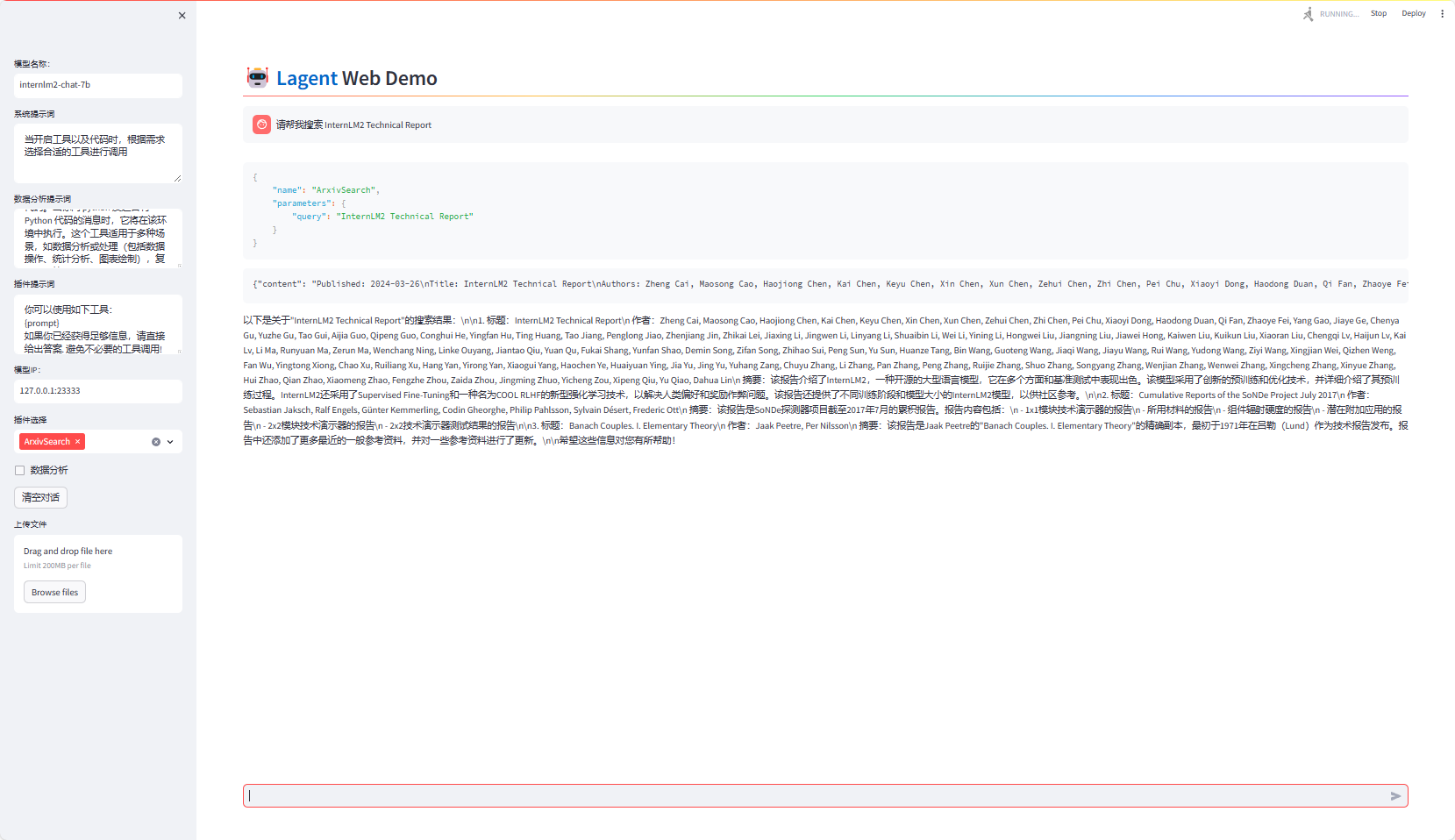Click the Deploy option in top bar

1413,14
